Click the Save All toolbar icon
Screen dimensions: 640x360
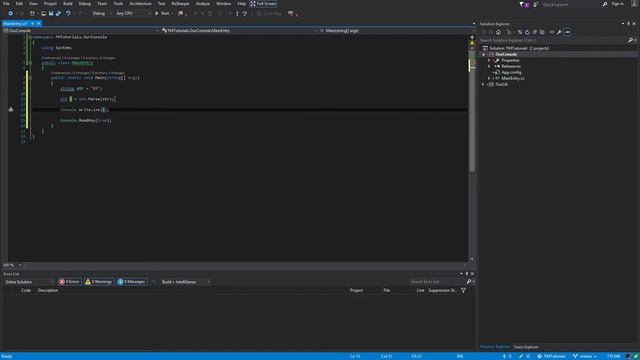58,13
